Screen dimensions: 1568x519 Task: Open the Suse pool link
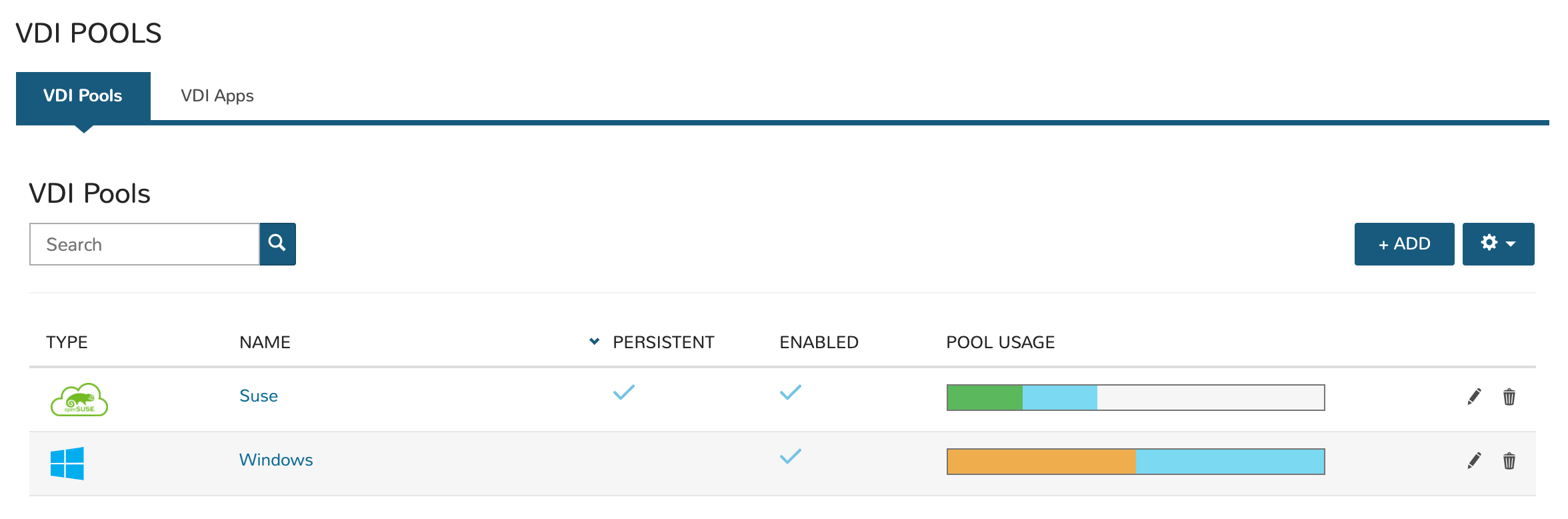point(259,396)
